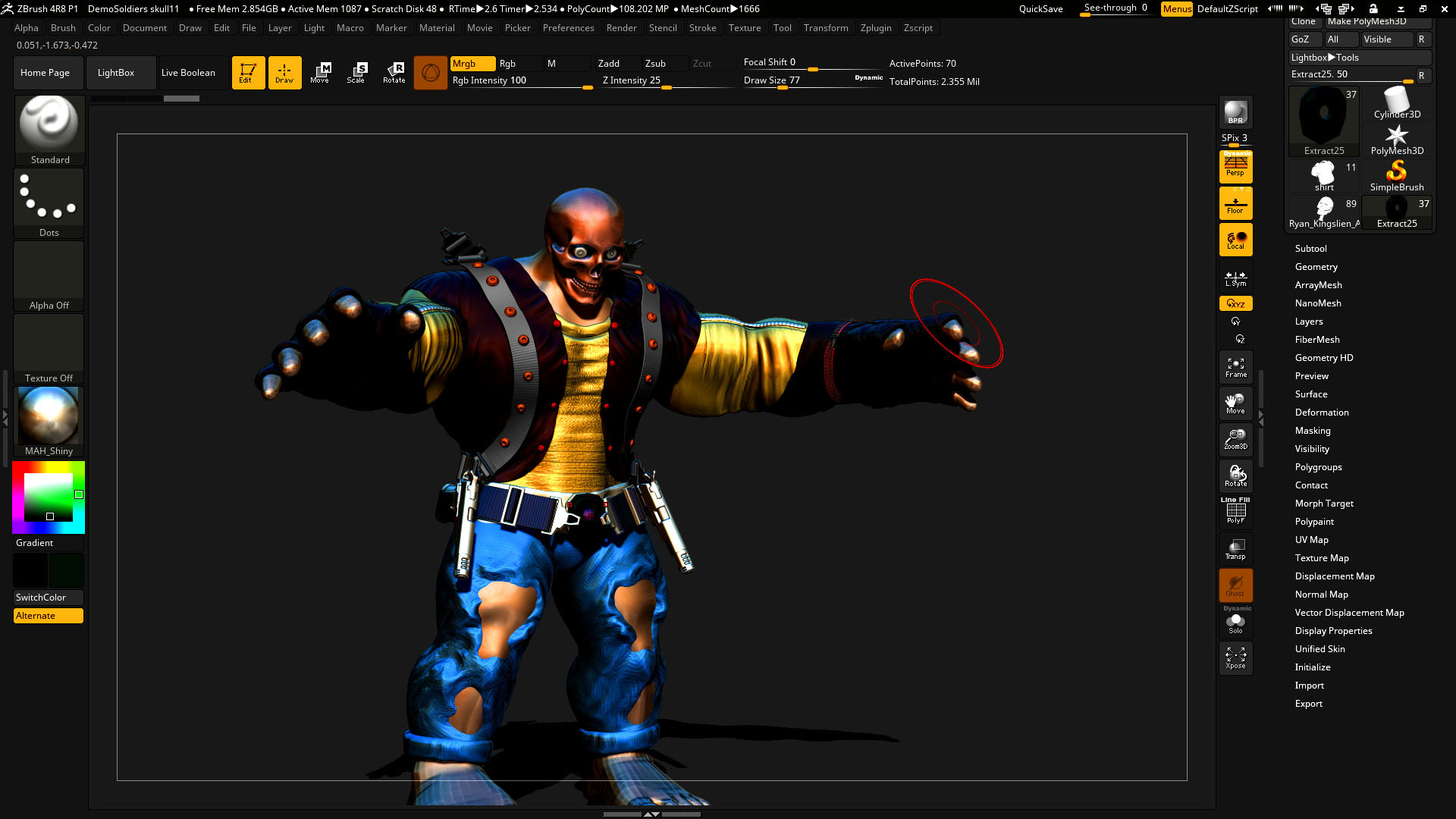Select the SimpleBrush tool
This screenshot has height=819, width=1456.
click(x=1396, y=176)
